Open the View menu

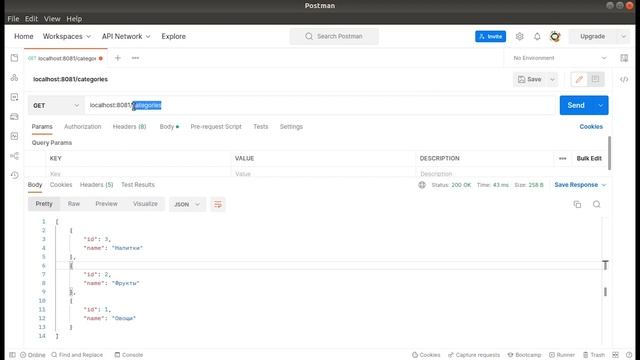pos(52,19)
